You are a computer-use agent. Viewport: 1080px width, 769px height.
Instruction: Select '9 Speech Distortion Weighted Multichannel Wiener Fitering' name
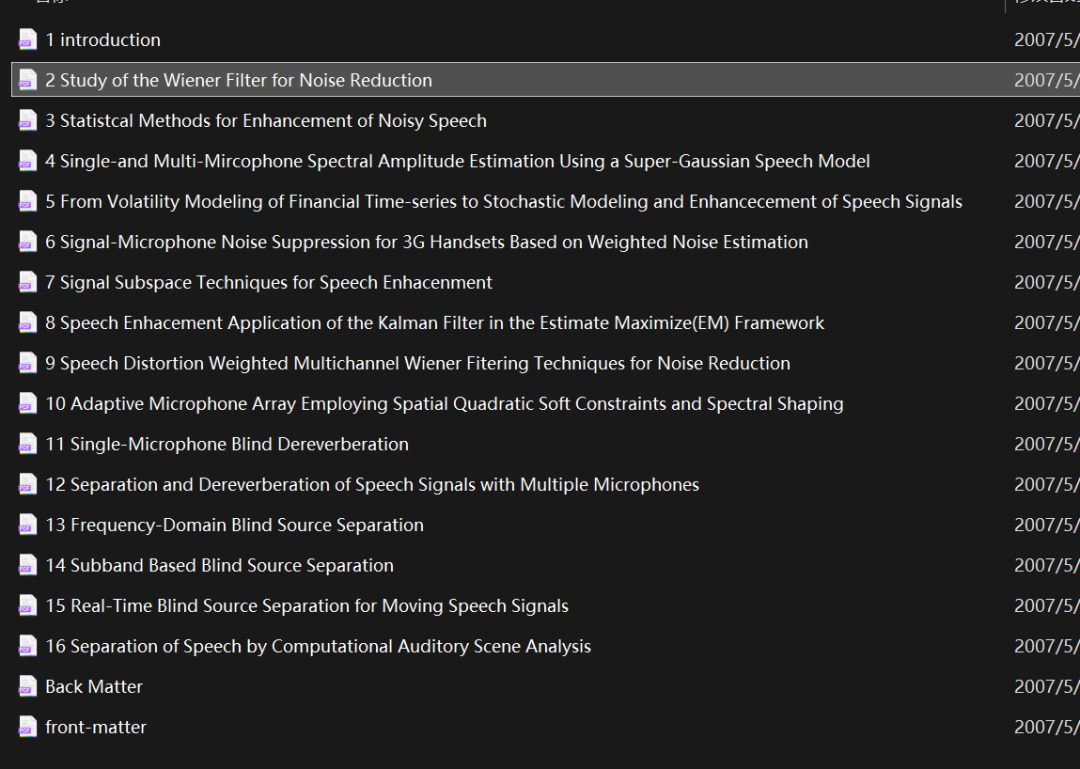(x=418, y=363)
